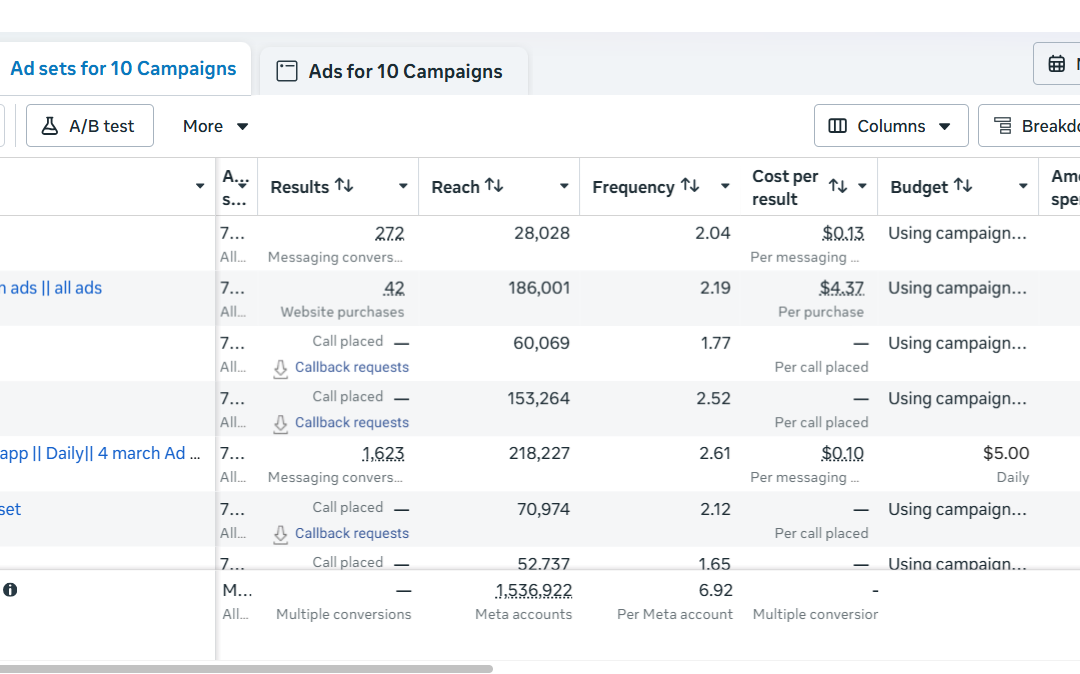Screen dimensions: 1080x674
Task: Expand the name column options arrow
Action: pos(200,186)
